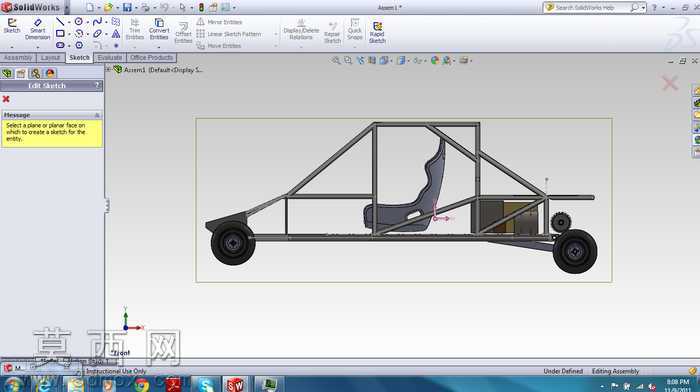Click the Offset Entities tool
The image size is (700, 392).
tap(183, 32)
